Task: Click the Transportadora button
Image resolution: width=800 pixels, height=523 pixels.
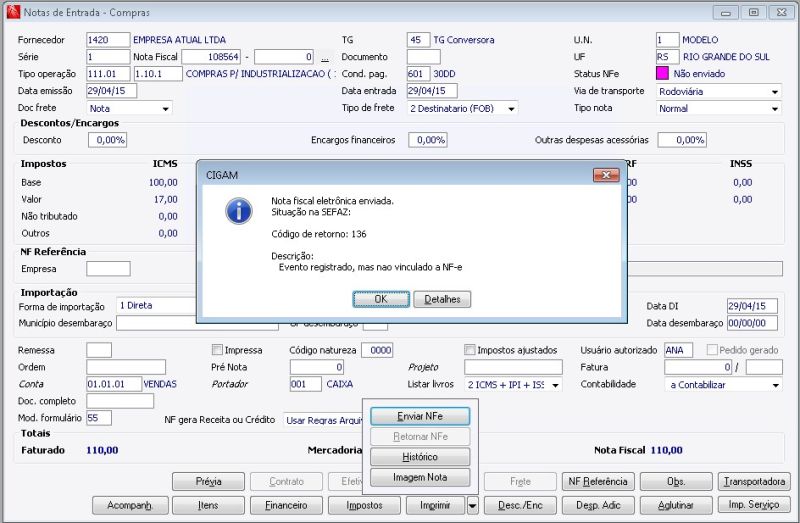Action: point(754,482)
